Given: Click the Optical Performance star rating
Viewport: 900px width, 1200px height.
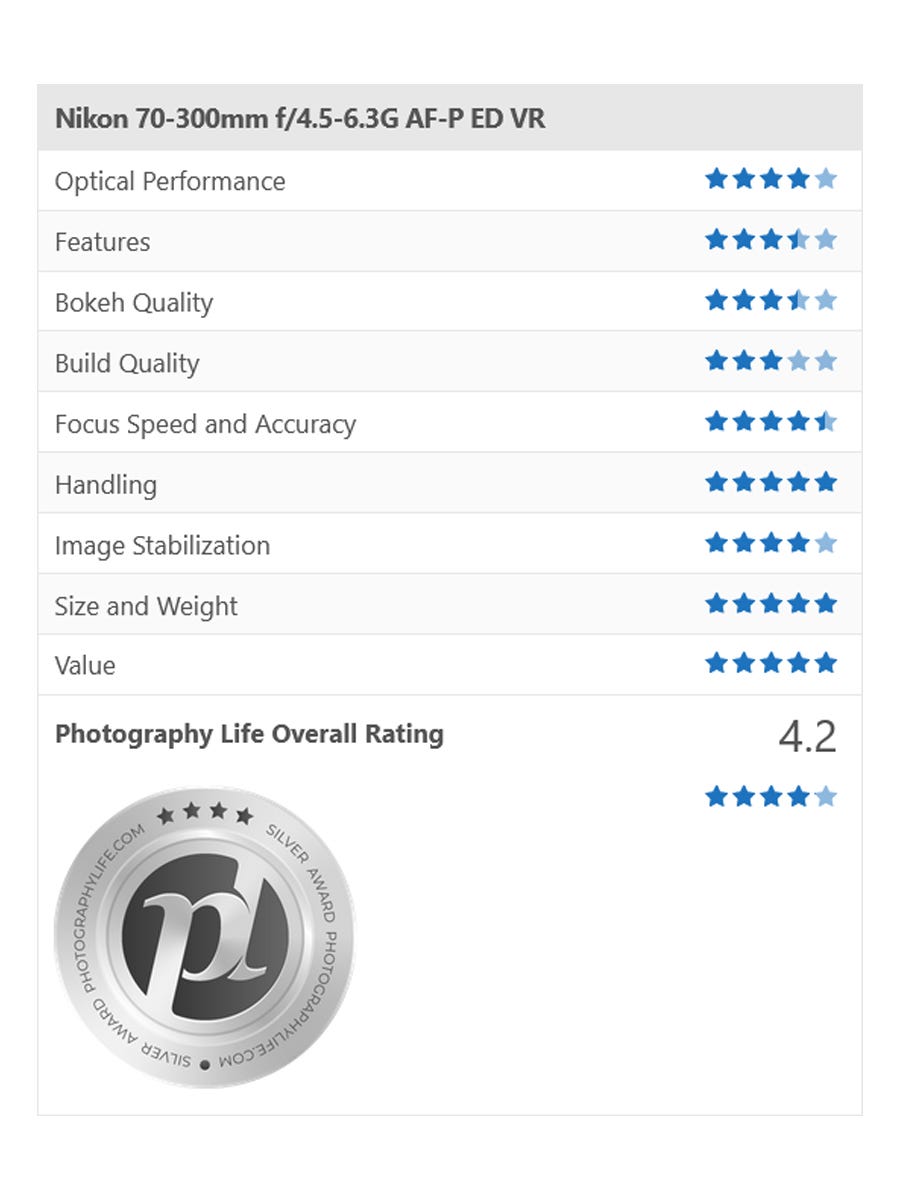Looking at the screenshot, I should [x=770, y=180].
